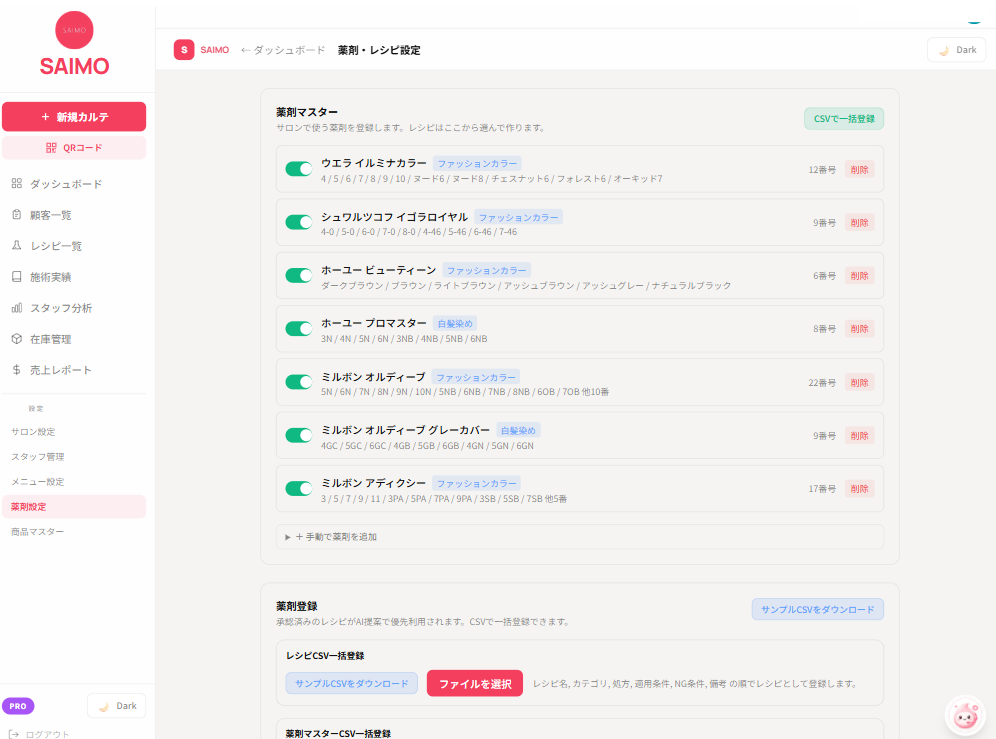Go back via ←ダッシュボード link
Viewport: 996px width, 739px height.
(x=283, y=50)
